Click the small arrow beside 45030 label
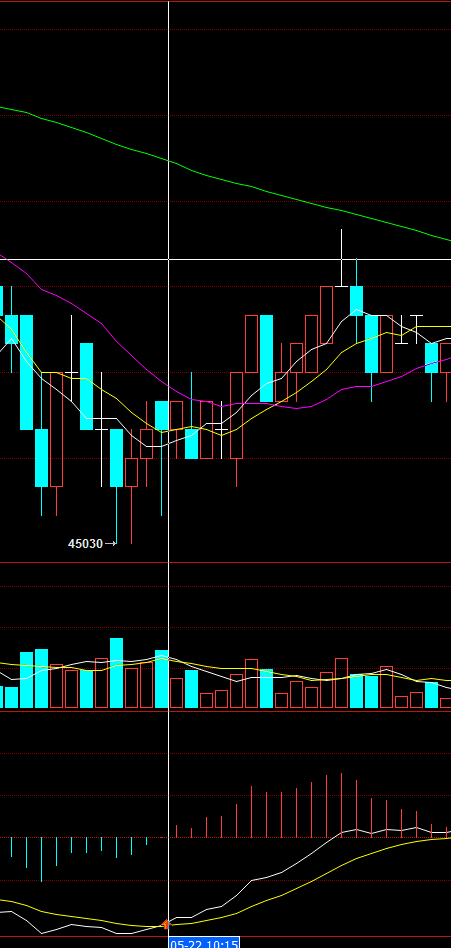451x948 pixels. tap(111, 544)
